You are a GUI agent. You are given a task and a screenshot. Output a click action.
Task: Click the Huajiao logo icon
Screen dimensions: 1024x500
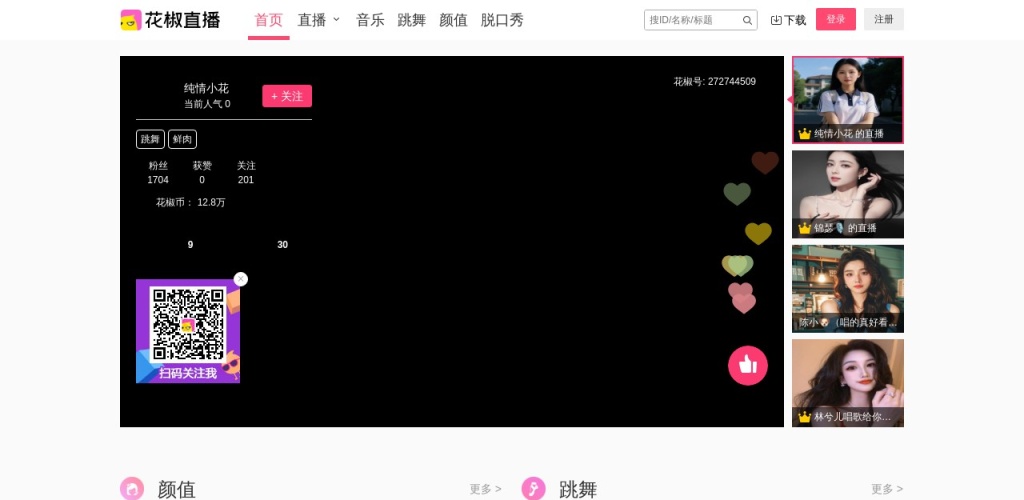coord(131,20)
